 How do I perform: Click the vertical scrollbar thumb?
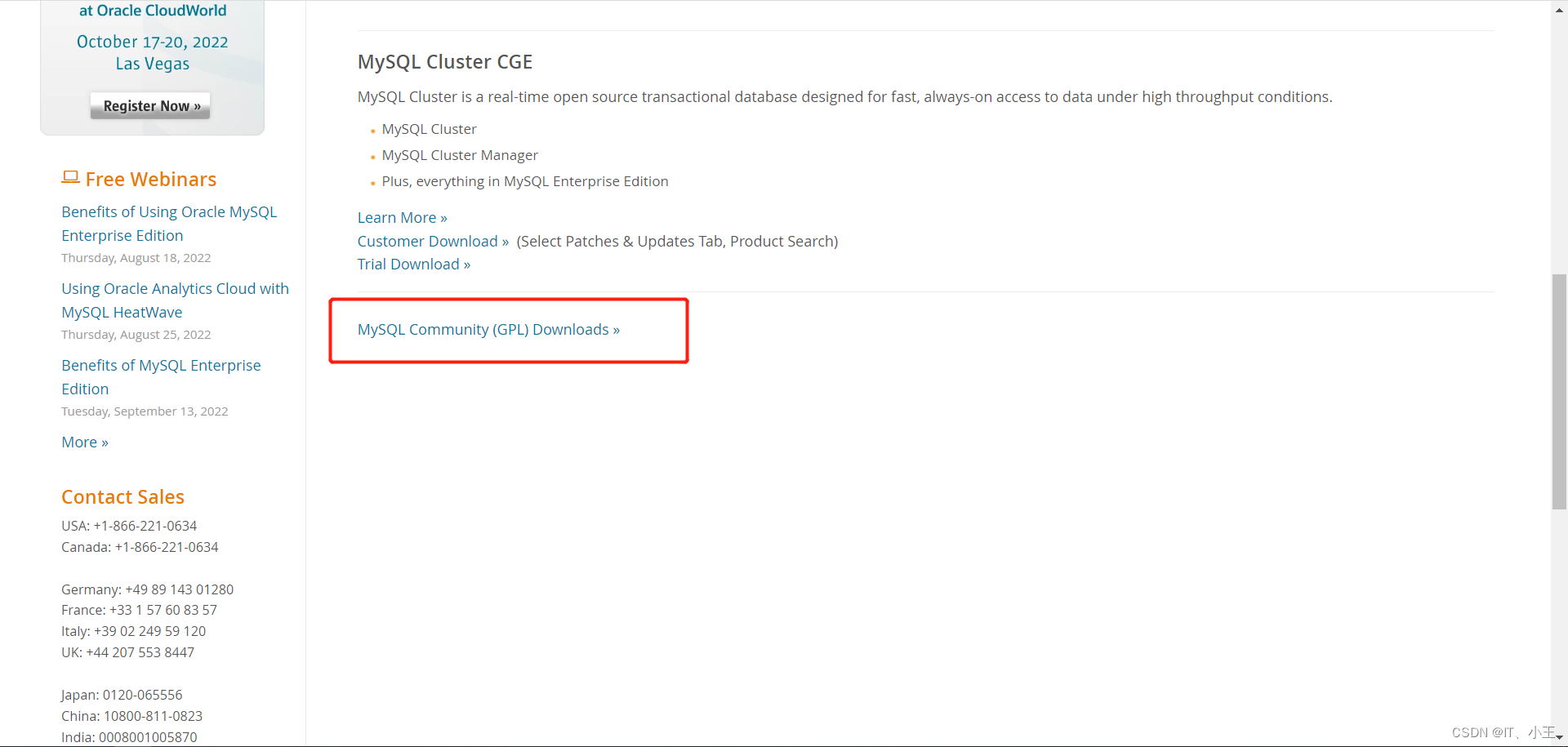pos(1559,392)
